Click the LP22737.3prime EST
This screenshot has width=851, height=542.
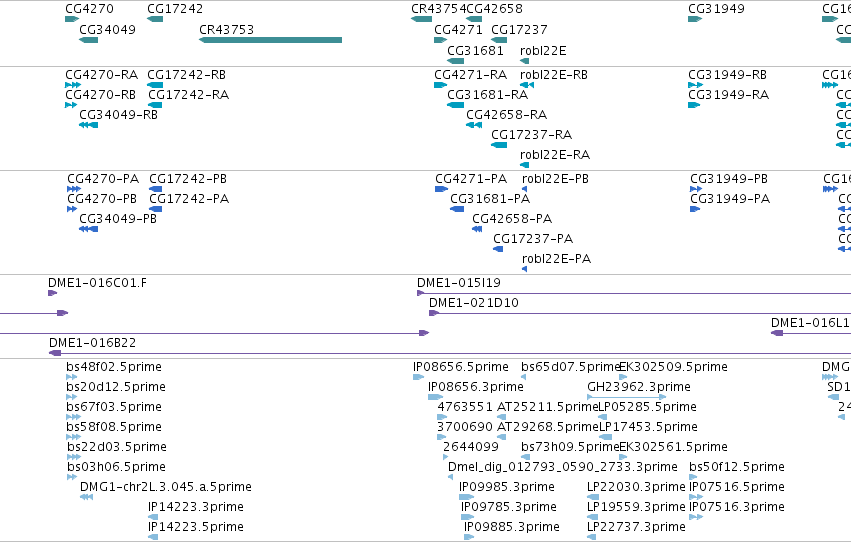coord(592,538)
